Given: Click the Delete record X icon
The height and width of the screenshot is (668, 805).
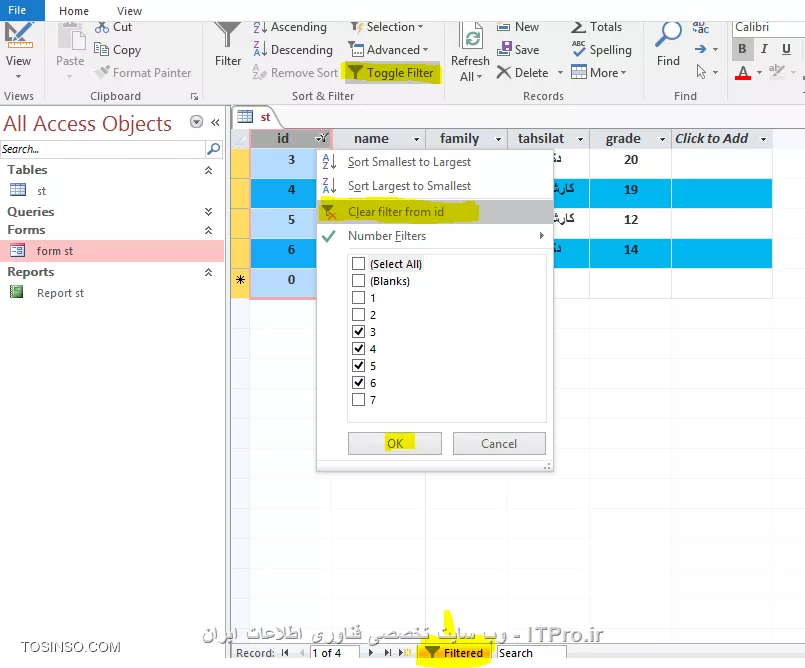Looking at the screenshot, I should click(x=504, y=72).
